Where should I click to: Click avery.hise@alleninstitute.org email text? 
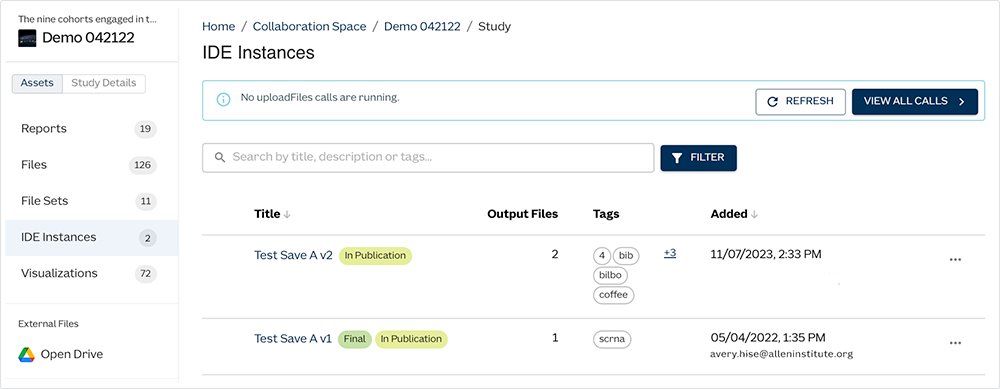pos(782,354)
